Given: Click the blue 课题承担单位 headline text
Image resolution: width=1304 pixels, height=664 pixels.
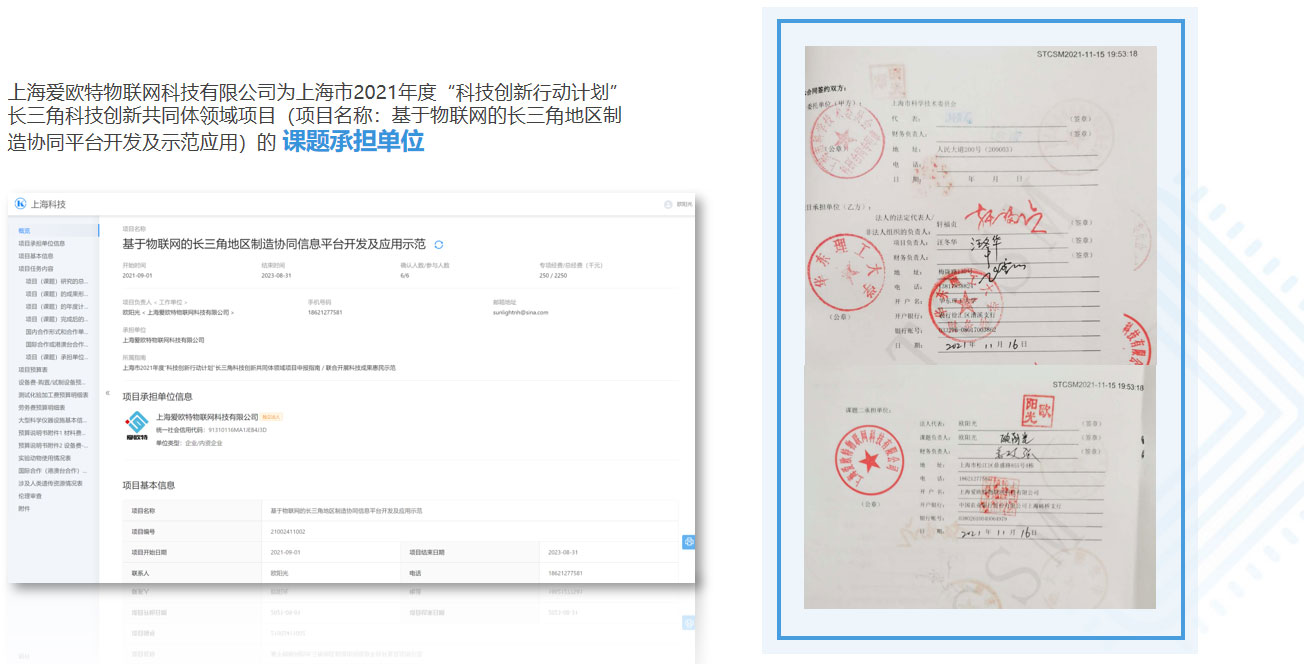Looking at the screenshot, I should coord(353,141).
